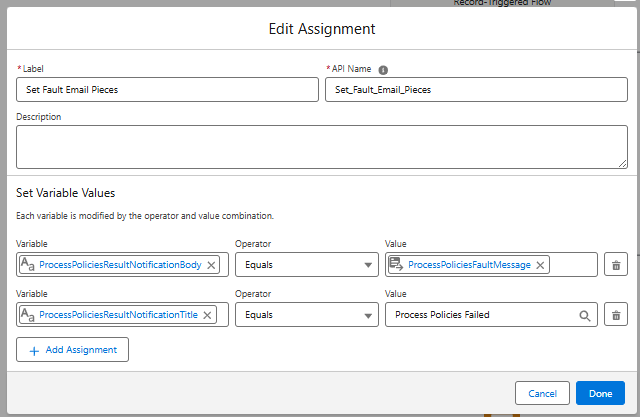Screen dimensions: 640x417
Task: Click the API Name info icon
Action: tap(383, 69)
